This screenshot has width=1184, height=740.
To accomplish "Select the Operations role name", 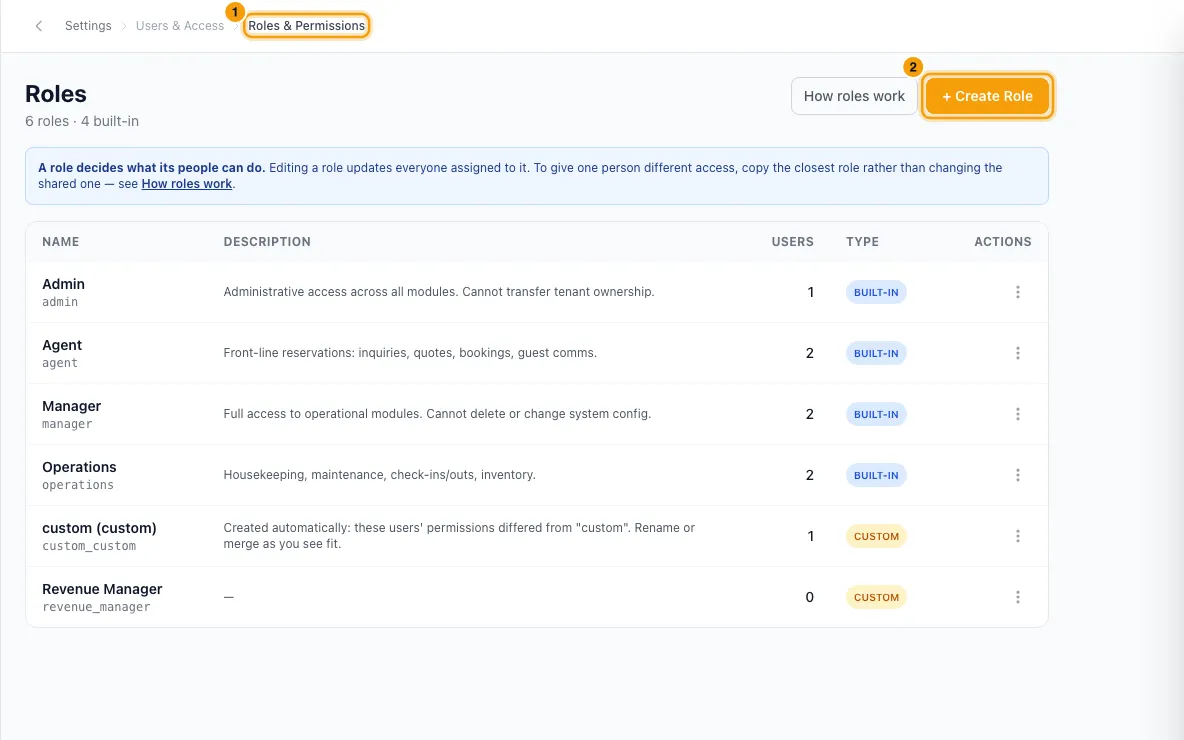I will point(79,467).
